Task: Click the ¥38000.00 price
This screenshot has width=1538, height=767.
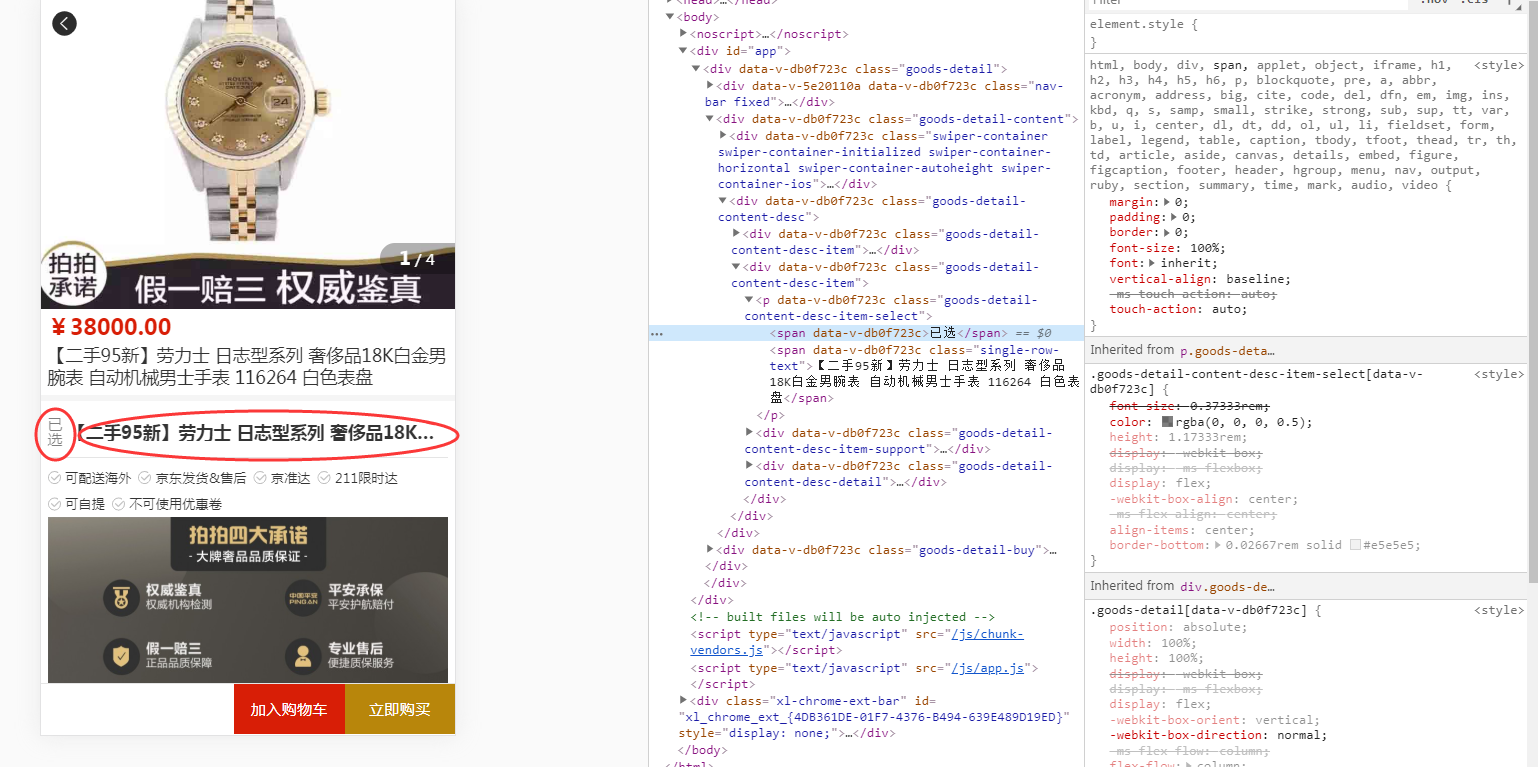Action: pos(110,326)
